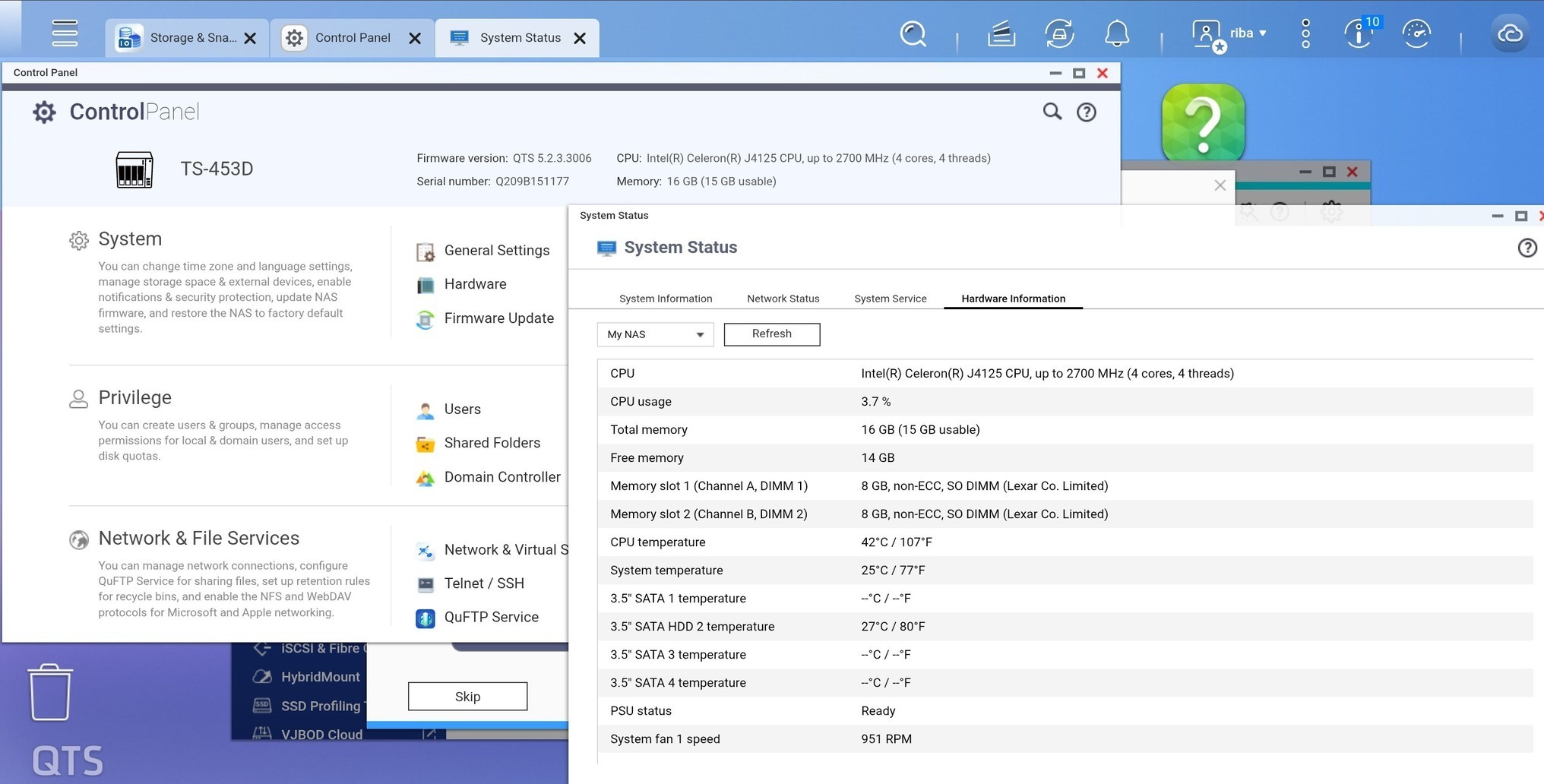Open General Settings in Control Panel
Image resolution: width=1544 pixels, height=784 pixels.
click(497, 251)
